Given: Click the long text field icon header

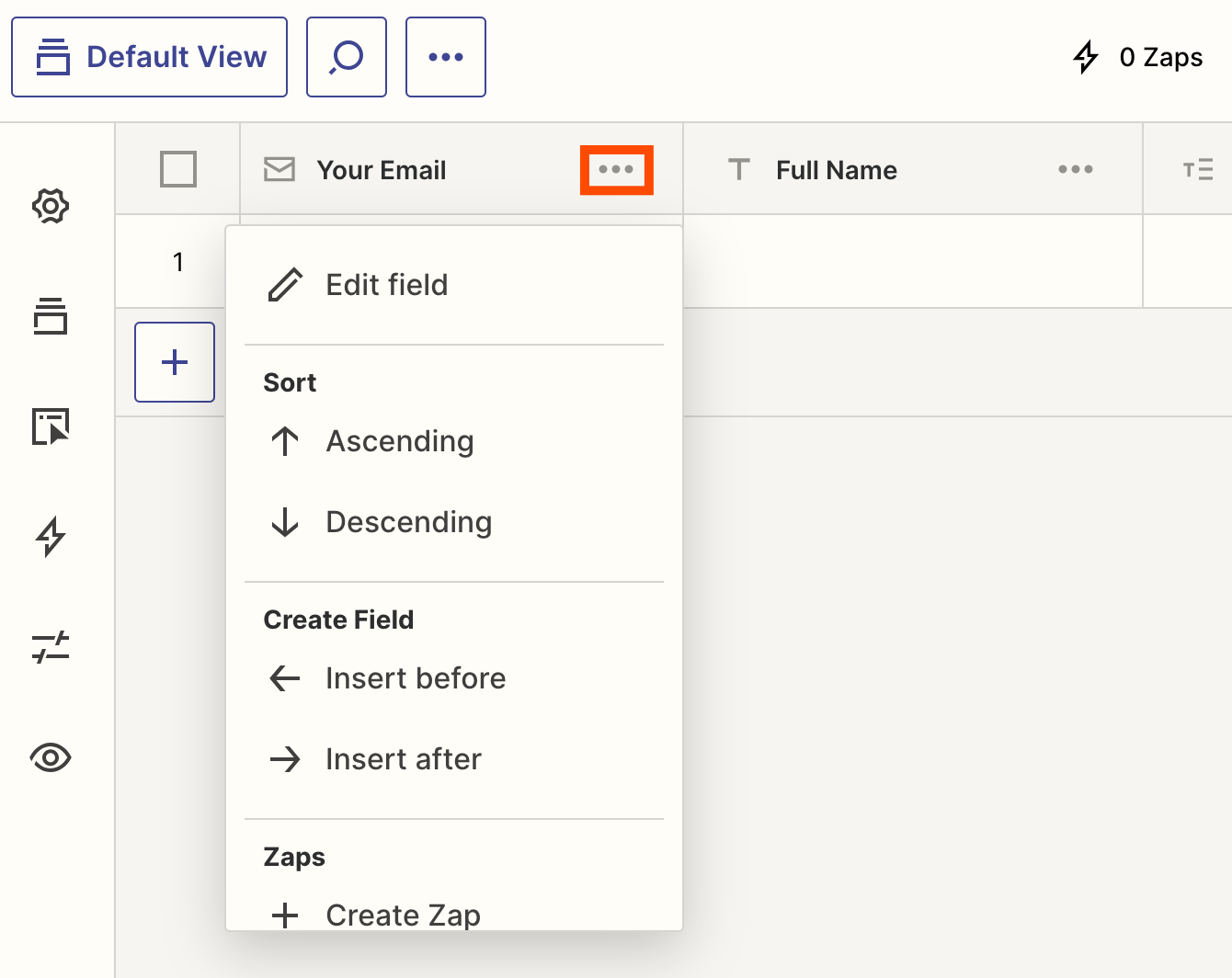Looking at the screenshot, I should point(1197,169).
